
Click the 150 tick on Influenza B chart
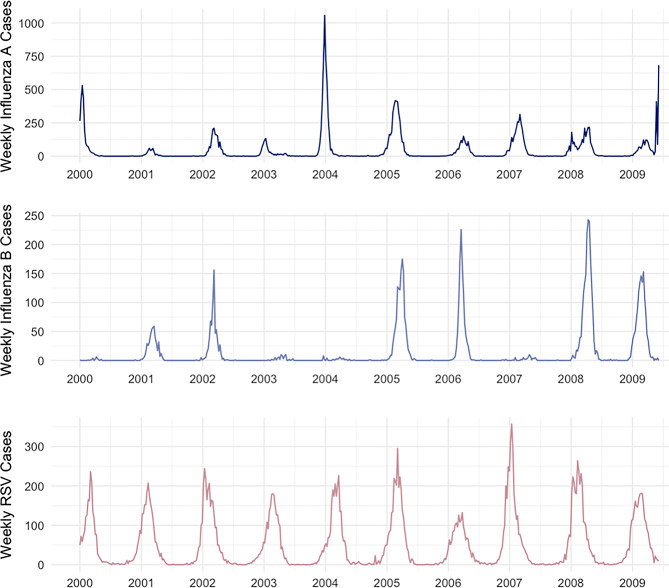[x=35, y=274]
